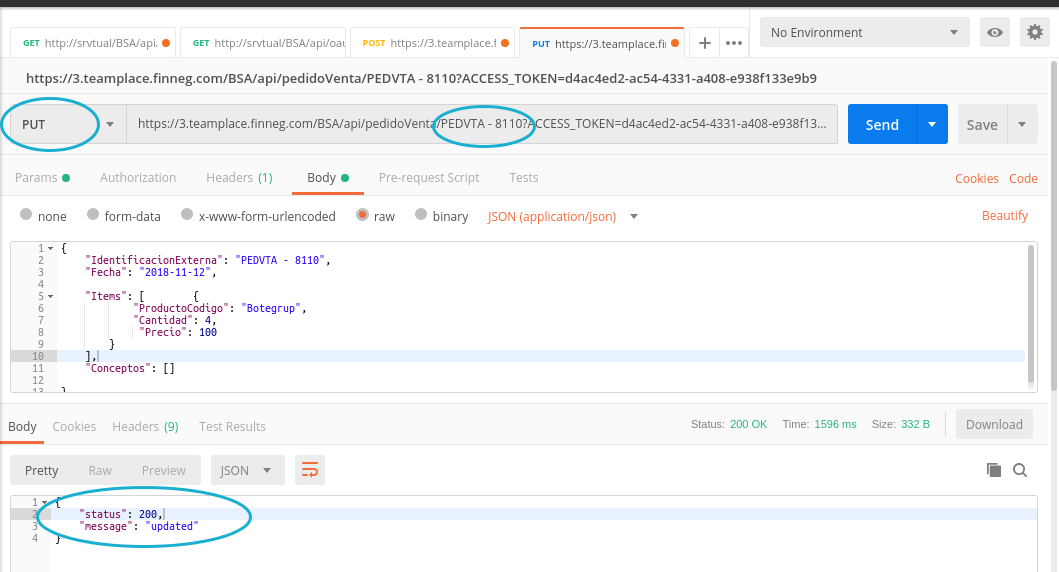Open environment quick look eye icon
1059x572 pixels.
[994, 33]
